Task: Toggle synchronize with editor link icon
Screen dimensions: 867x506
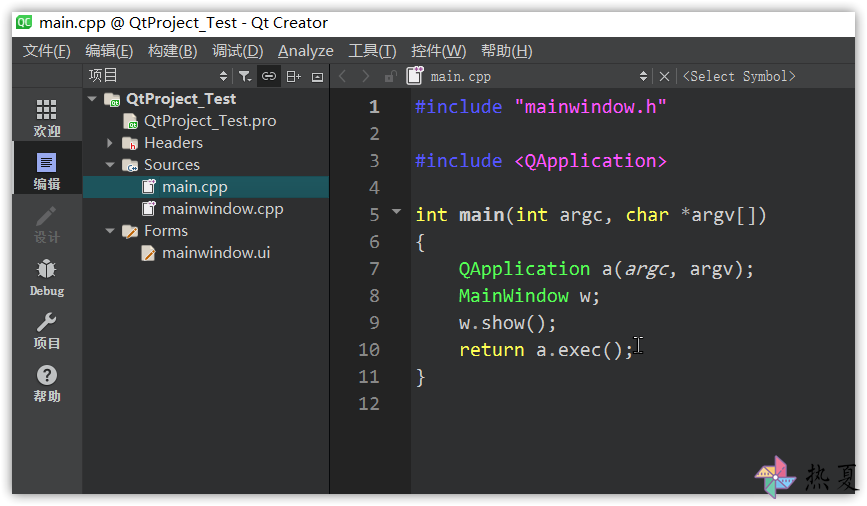Action: point(269,76)
